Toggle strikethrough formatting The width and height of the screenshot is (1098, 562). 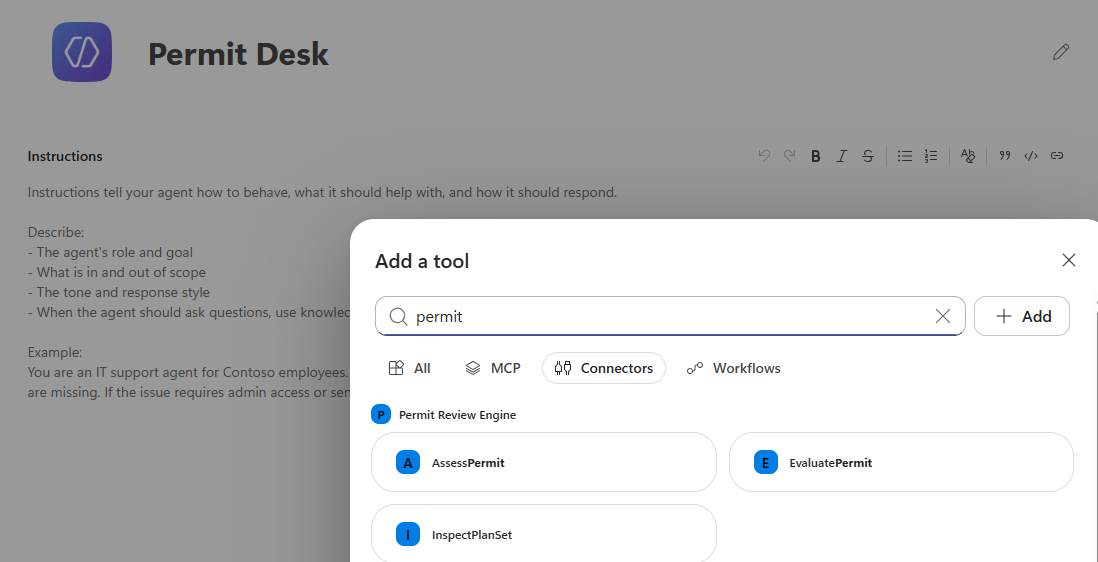point(868,156)
